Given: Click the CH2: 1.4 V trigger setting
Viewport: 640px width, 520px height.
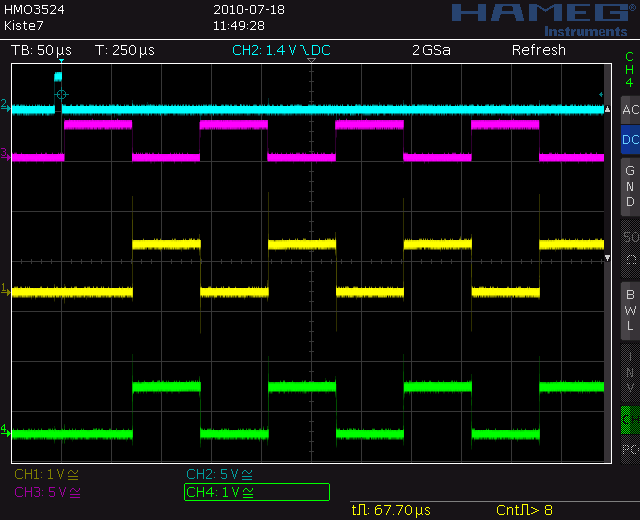Looking at the screenshot, I should (x=281, y=50).
